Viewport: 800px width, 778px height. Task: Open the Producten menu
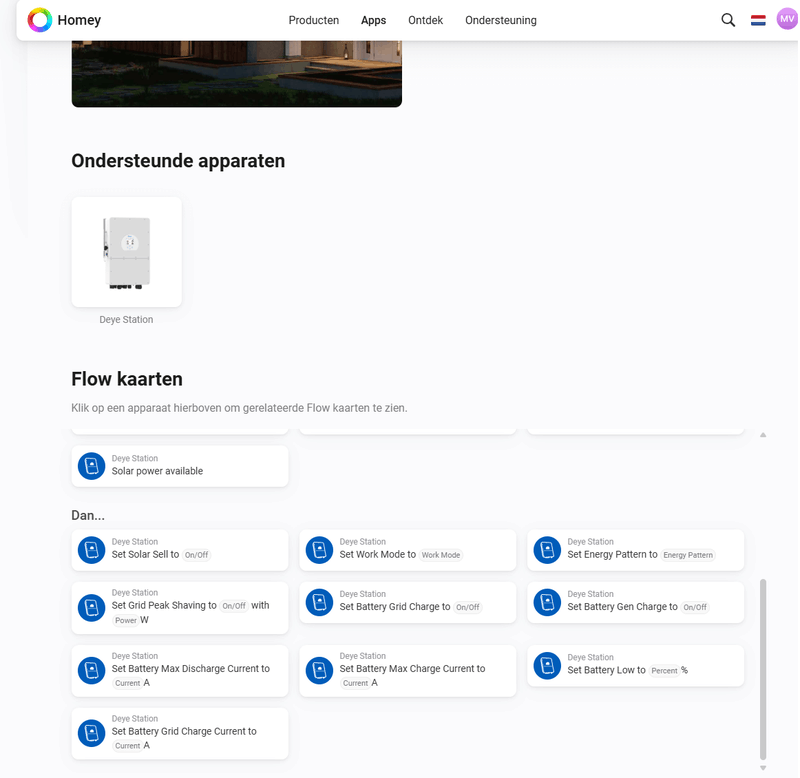314,20
